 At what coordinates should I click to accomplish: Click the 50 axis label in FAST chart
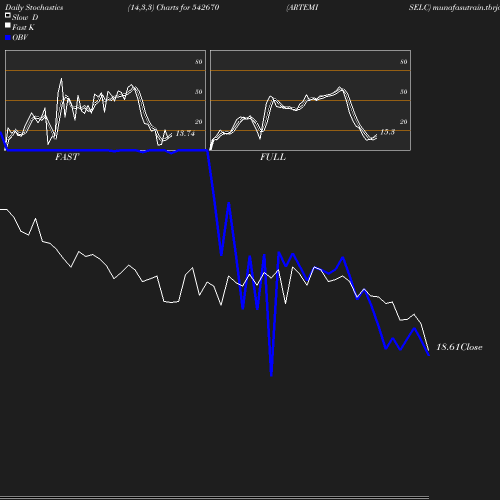tap(199, 92)
